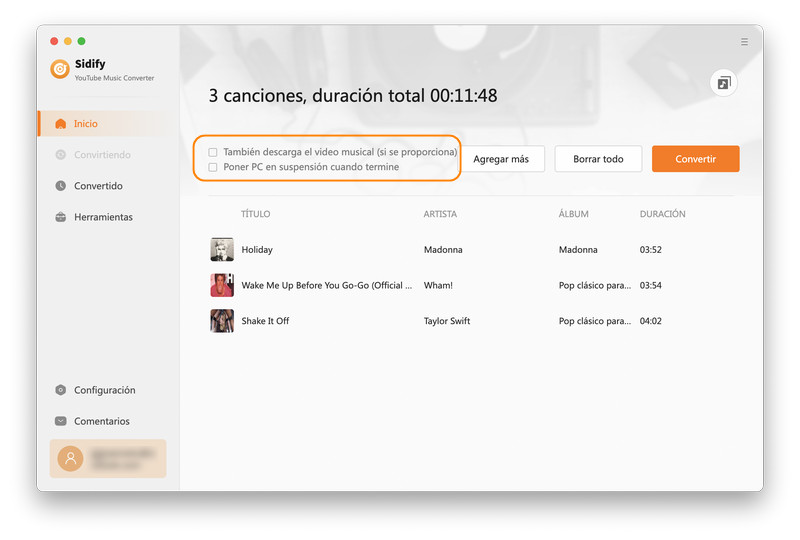Image resolution: width=800 pixels, height=540 pixels.
Task: Select the Holiday song title
Action: coord(257,250)
